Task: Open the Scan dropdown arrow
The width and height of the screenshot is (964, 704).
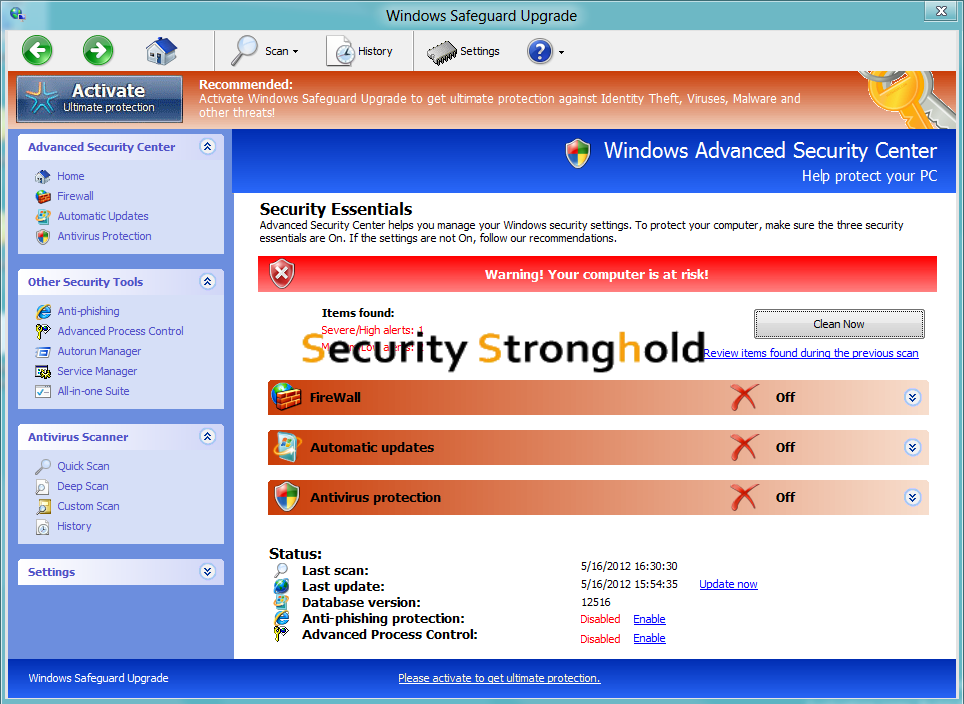Action: pyautogui.click(x=296, y=52)
